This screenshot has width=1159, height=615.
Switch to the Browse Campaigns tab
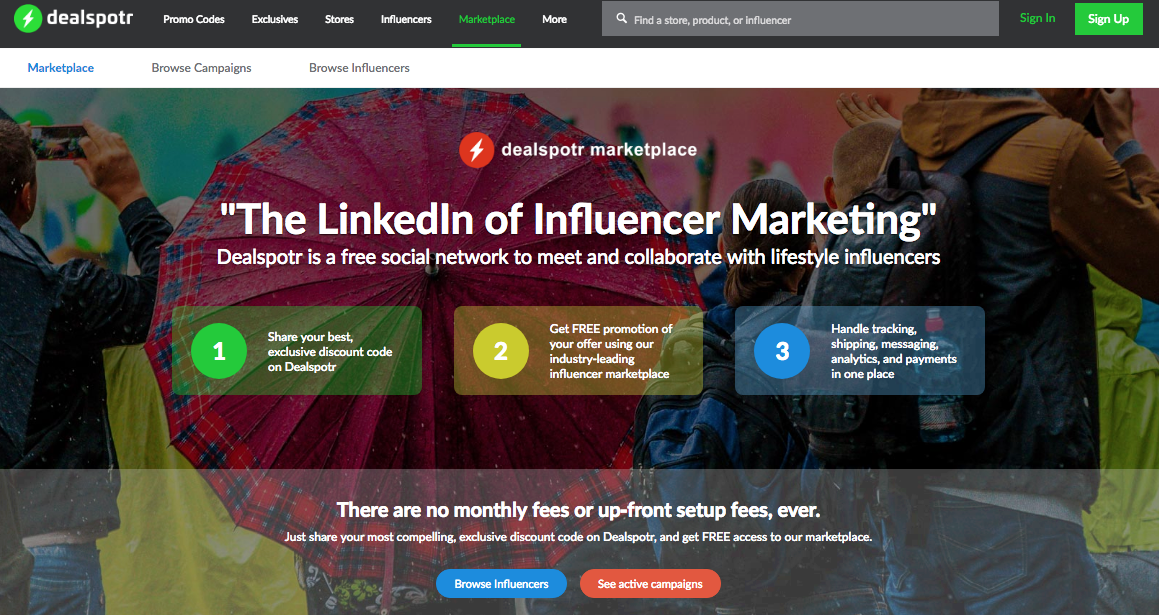[201, 67]
